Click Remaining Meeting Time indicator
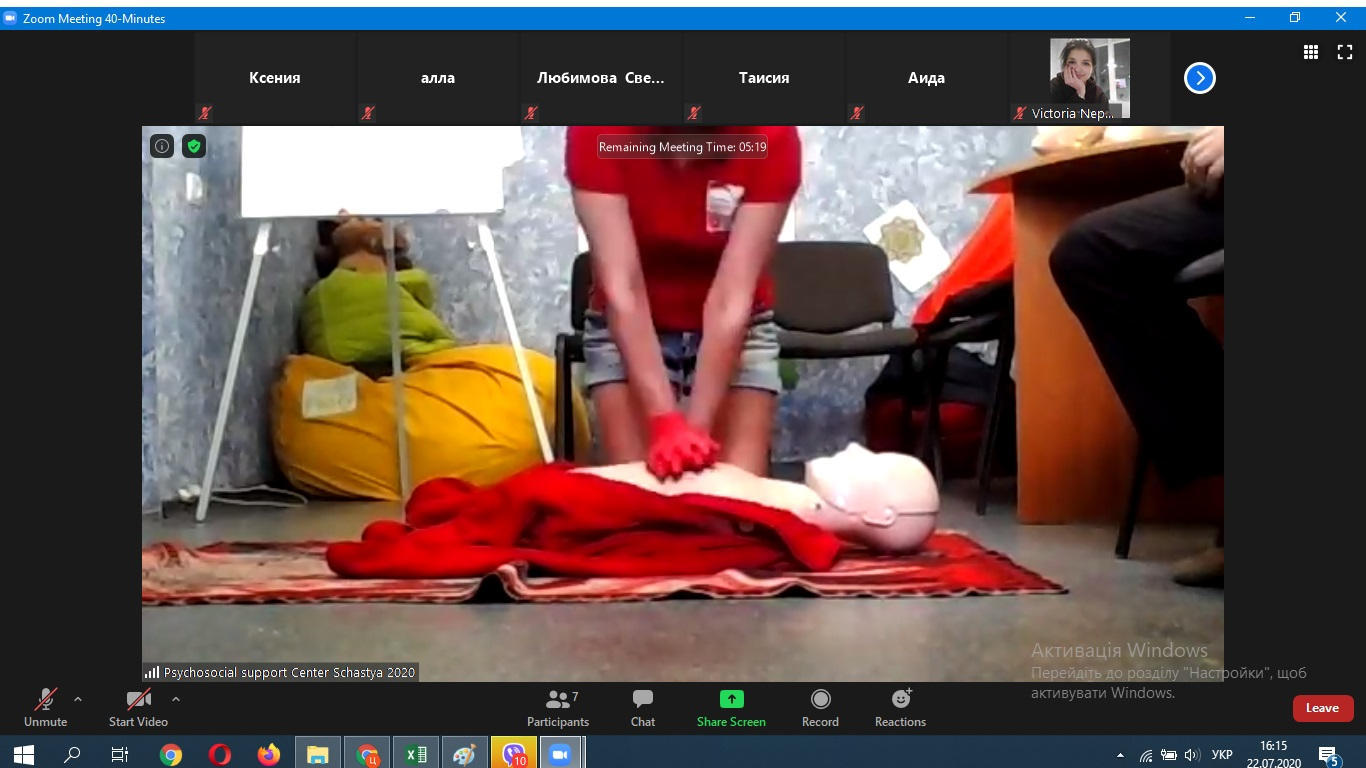The image size is (1366, 768). pos(682,147)
